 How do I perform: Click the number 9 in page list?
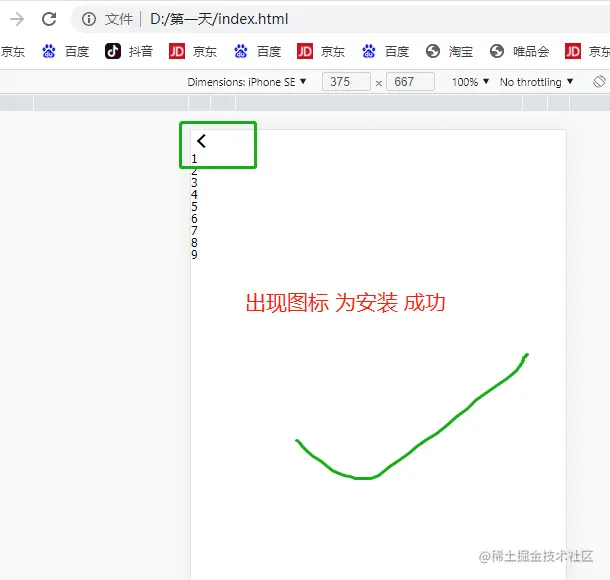pyautogui.click(x=194, y=254)
